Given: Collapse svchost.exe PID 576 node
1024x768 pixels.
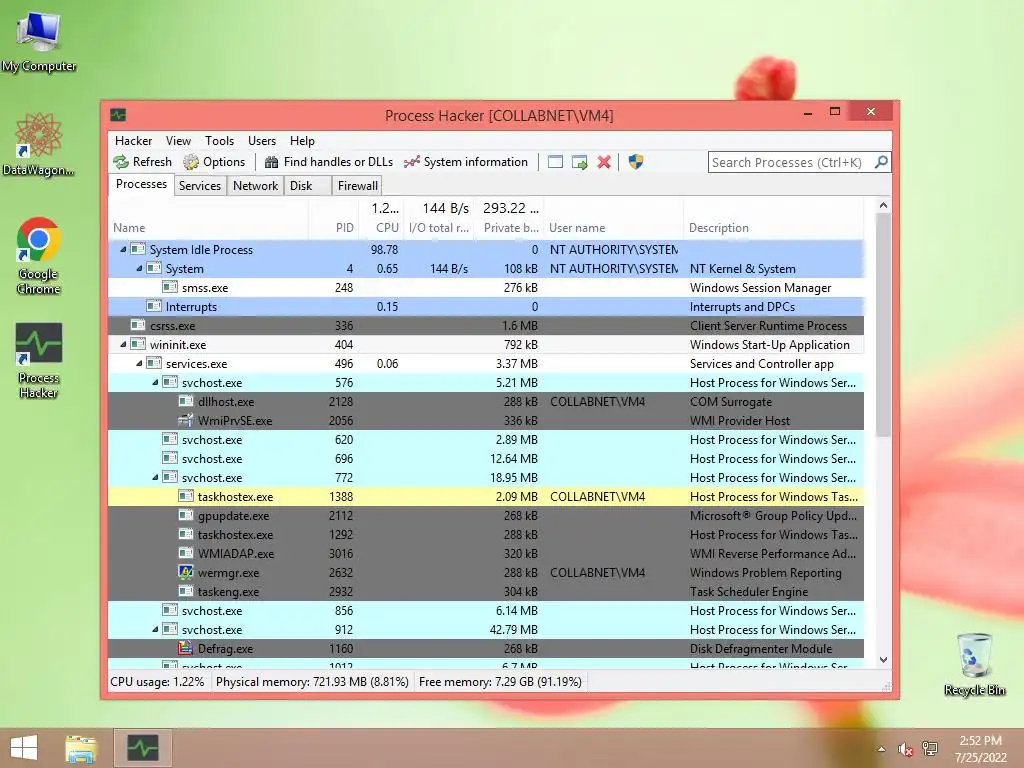Looking at the screenshot, I should tap(155, 382).
